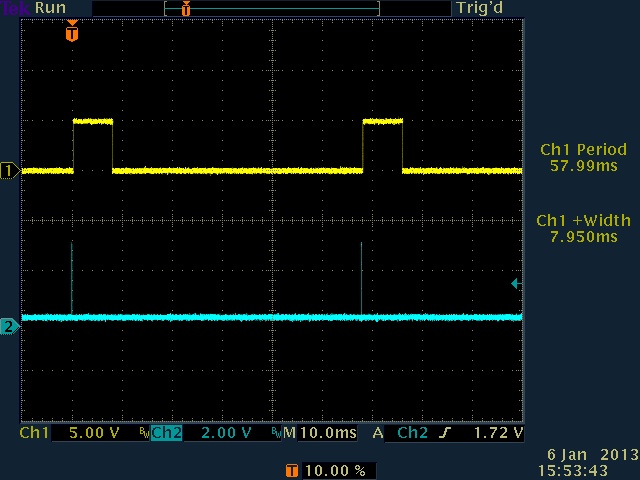This screenshot has height=480, width=640.
Task: Click the trigger source Ch2 readout
Action: 412,433
